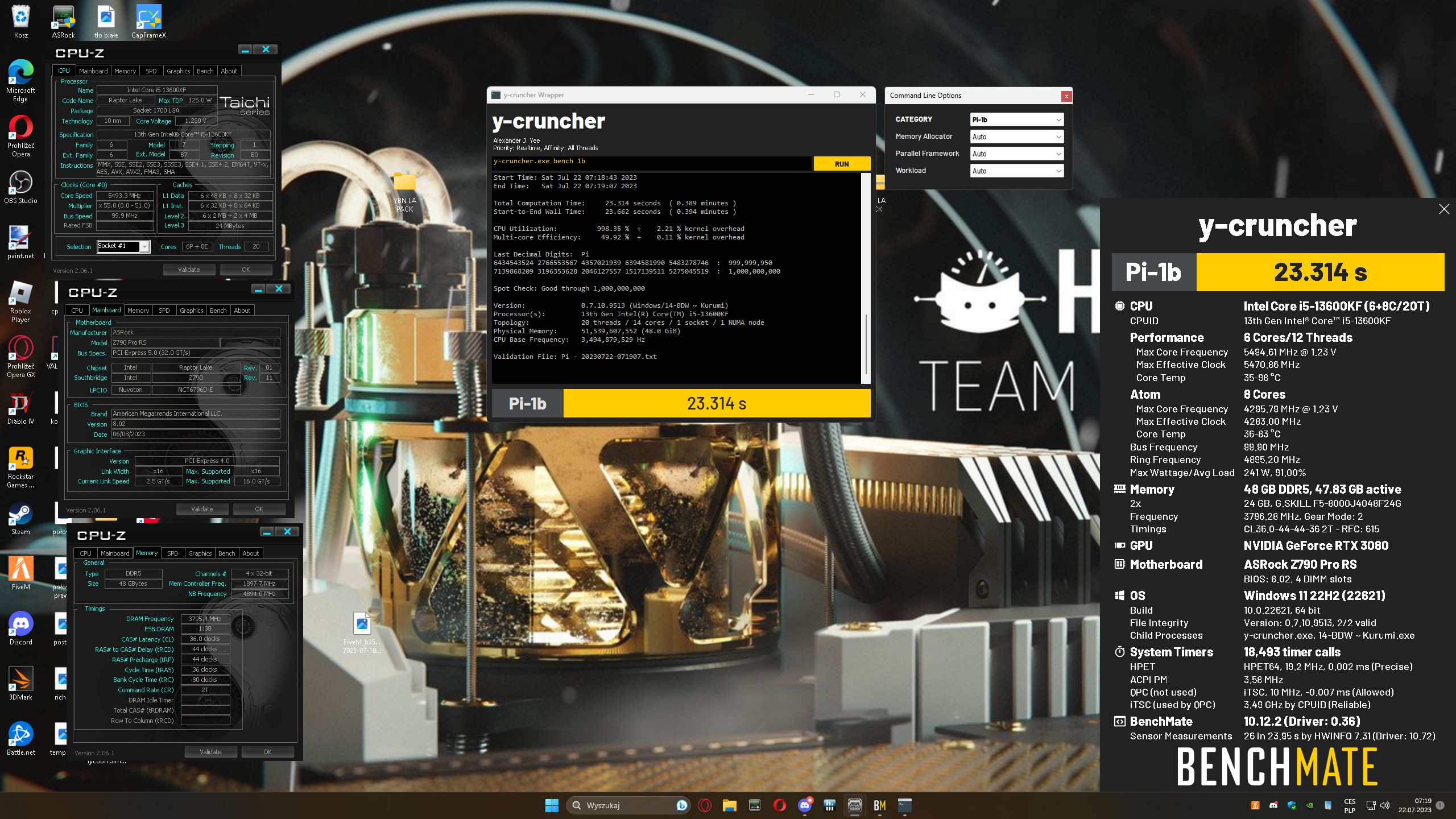The width and height of the screenshot is (1456, 819).
Task: Open the ASRock desktop shortcut
Action: (63, 22)
